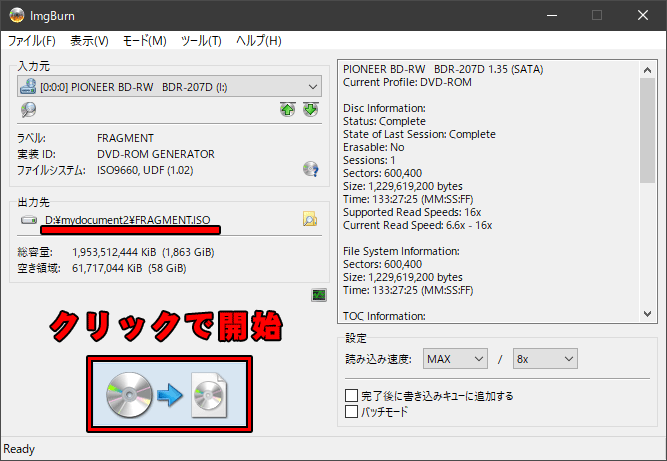The width and height of the screenshot is (667, 461).
Task: Open the モード(M) menu
Action: point(145,41)
